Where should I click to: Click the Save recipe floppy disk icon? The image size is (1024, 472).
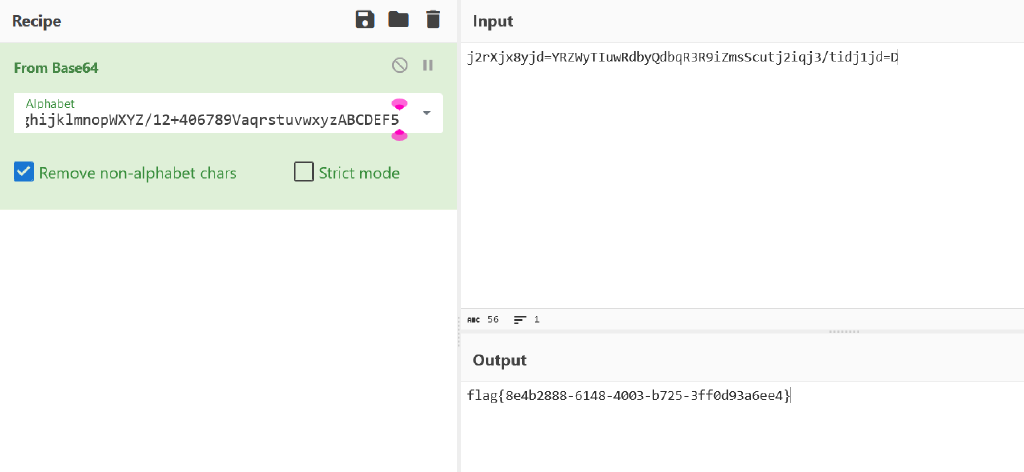coord(365,19)
